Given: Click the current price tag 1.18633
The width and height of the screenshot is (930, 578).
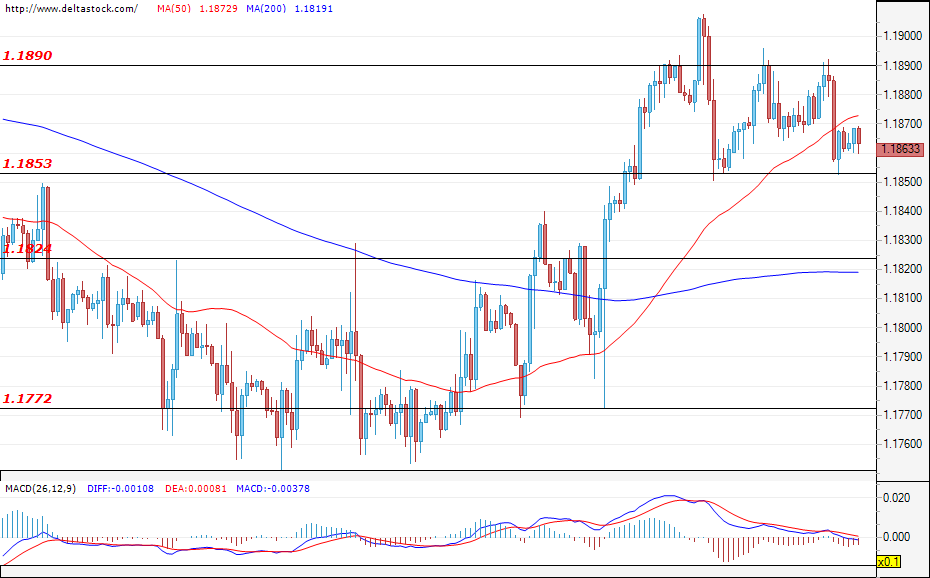Looking at the screenshot, I should tap(900, 149).
